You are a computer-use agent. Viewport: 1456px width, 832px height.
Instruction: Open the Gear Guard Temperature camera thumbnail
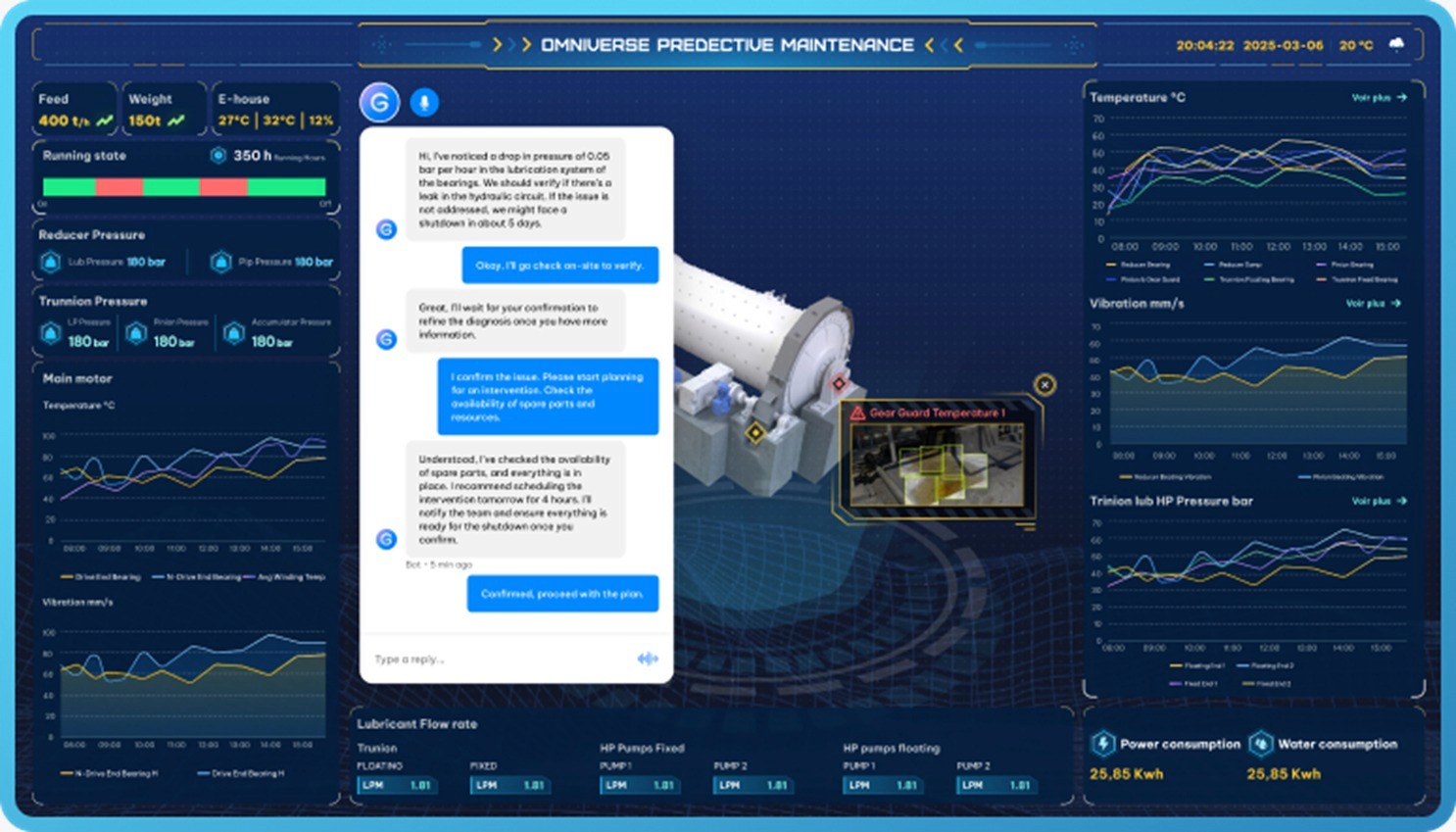[937, 465]
